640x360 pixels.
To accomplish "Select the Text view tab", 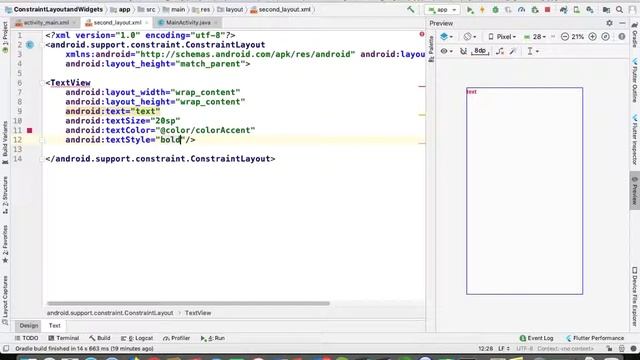I will (55, 326).
